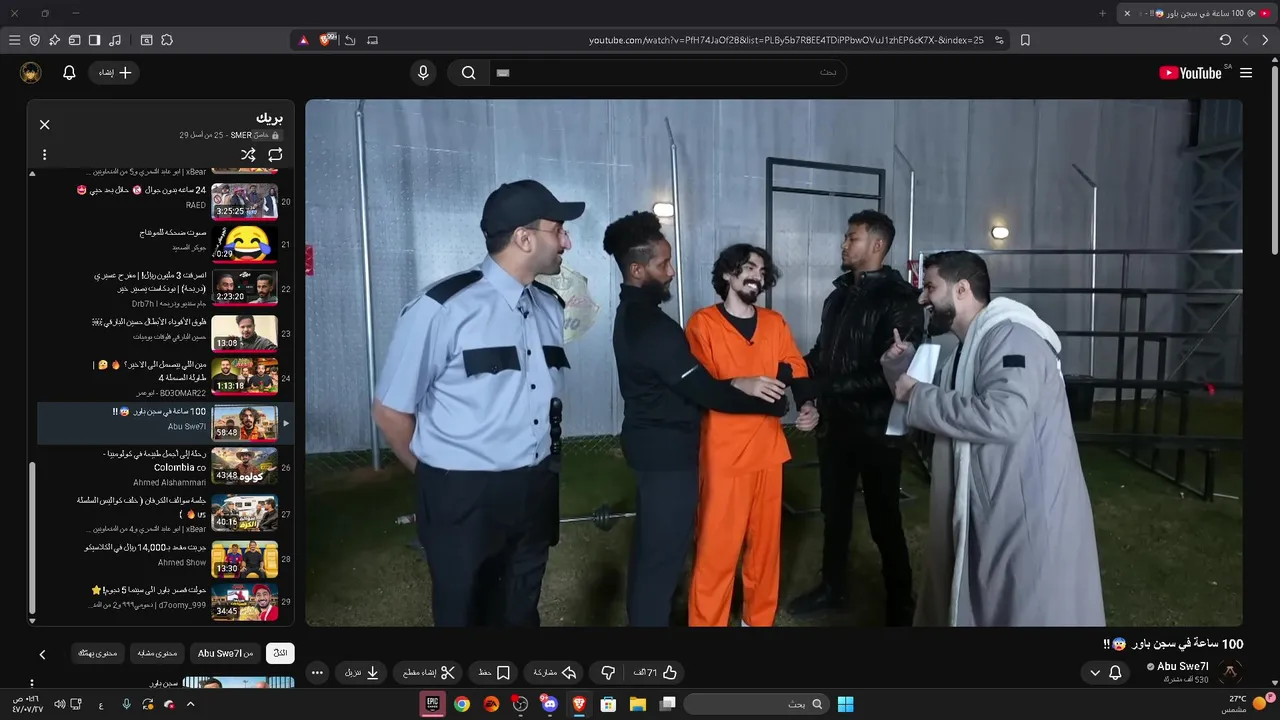Click the إنشاء create button
Image resolution: width=1280 pixels, height=720 pixels.
(x=114, y=72)
